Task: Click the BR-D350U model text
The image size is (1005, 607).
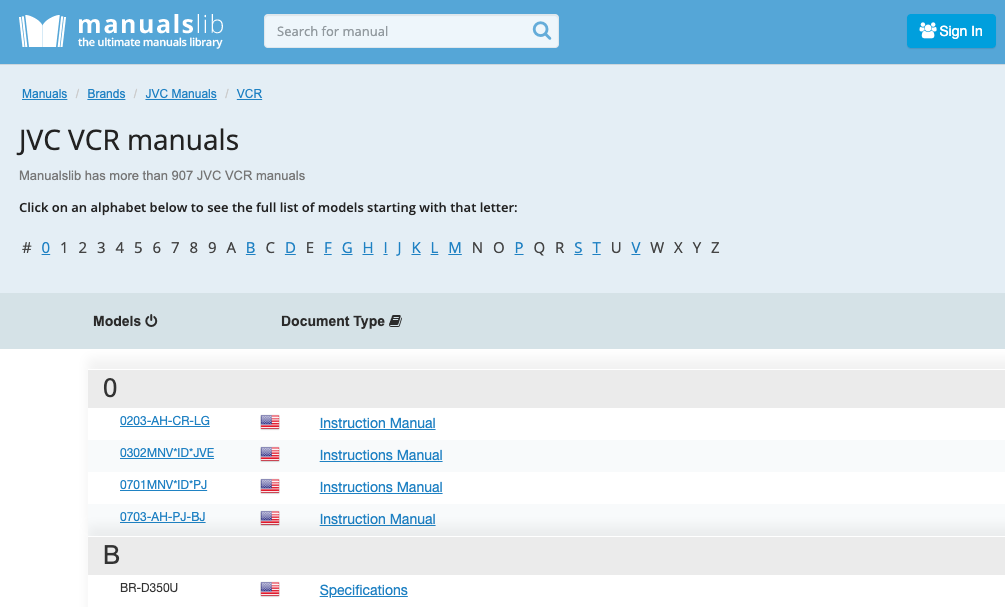Action: 149,588
